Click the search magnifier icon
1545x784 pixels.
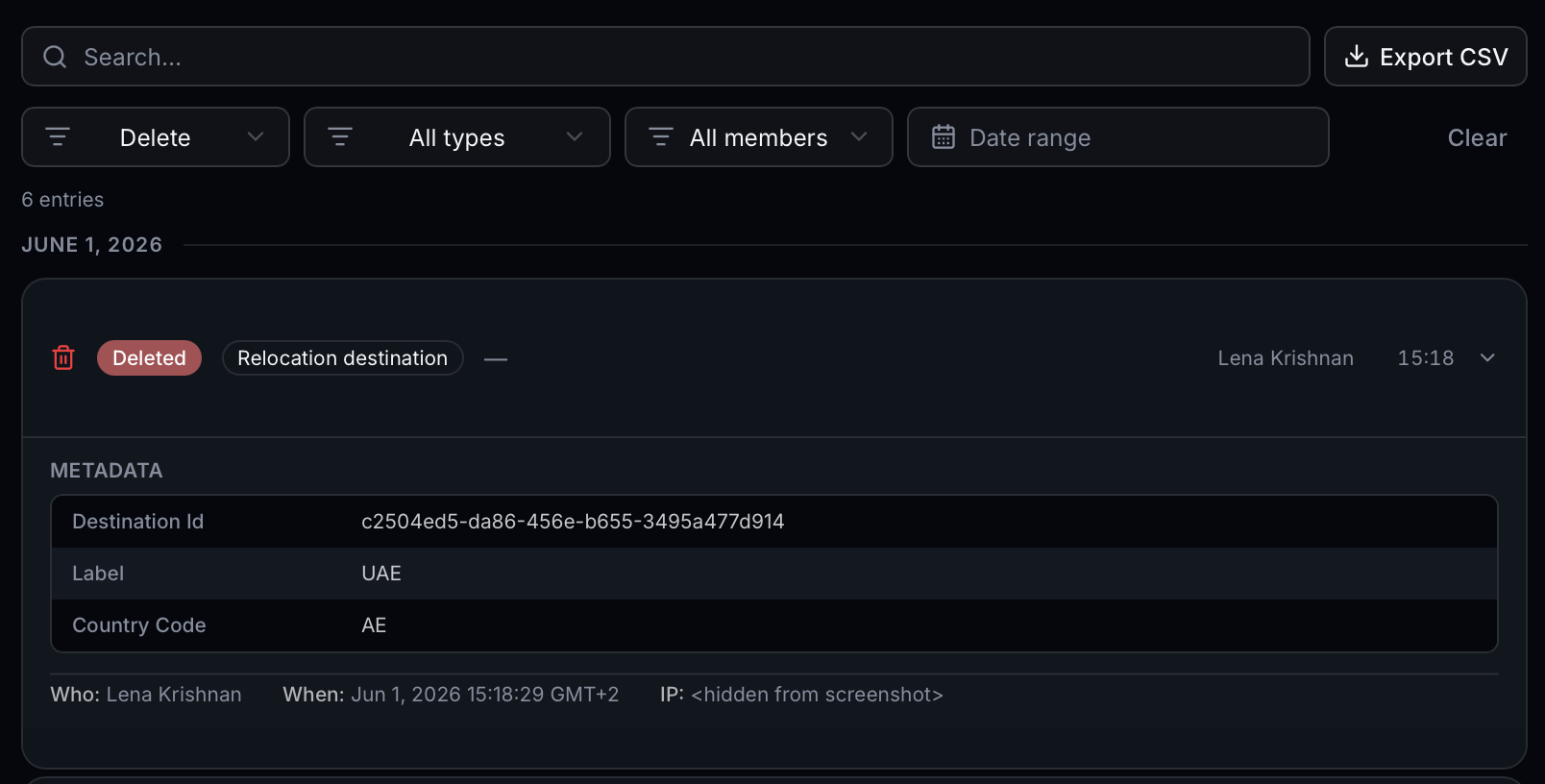point(55,57)
